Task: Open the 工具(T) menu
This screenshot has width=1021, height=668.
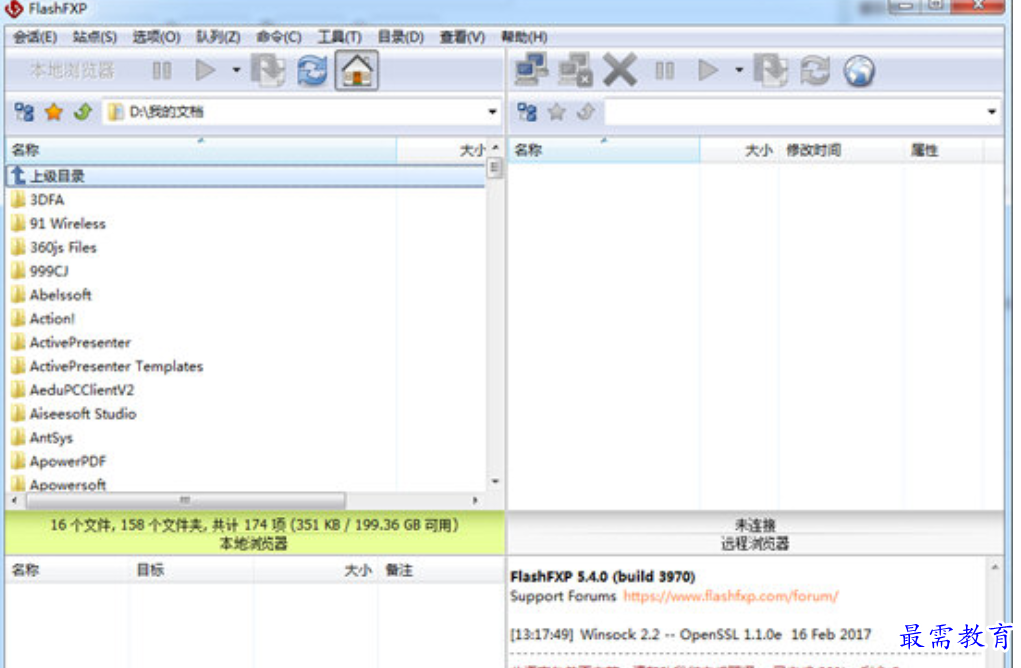Action: [x=339, y=37]
